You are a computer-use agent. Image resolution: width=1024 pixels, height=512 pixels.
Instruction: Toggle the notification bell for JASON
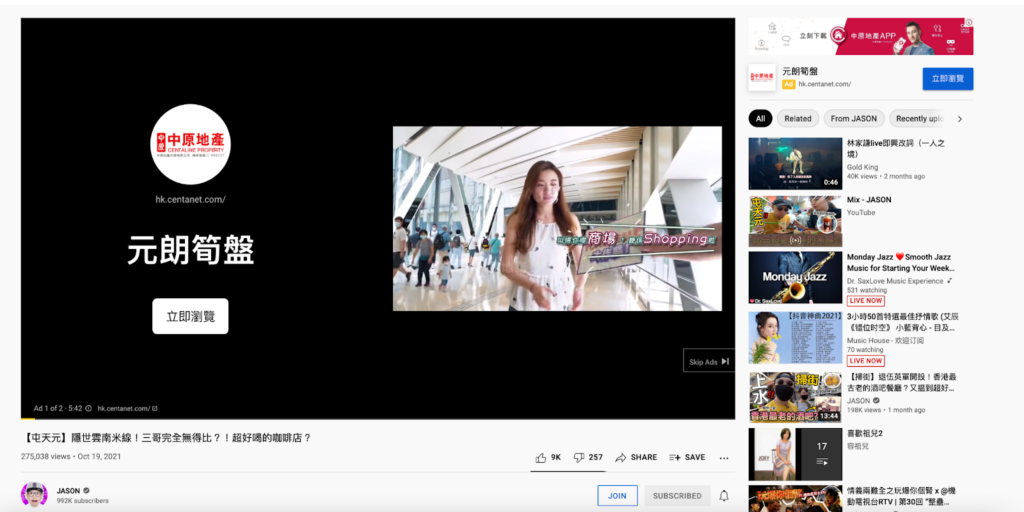click(x=724, y=496)
